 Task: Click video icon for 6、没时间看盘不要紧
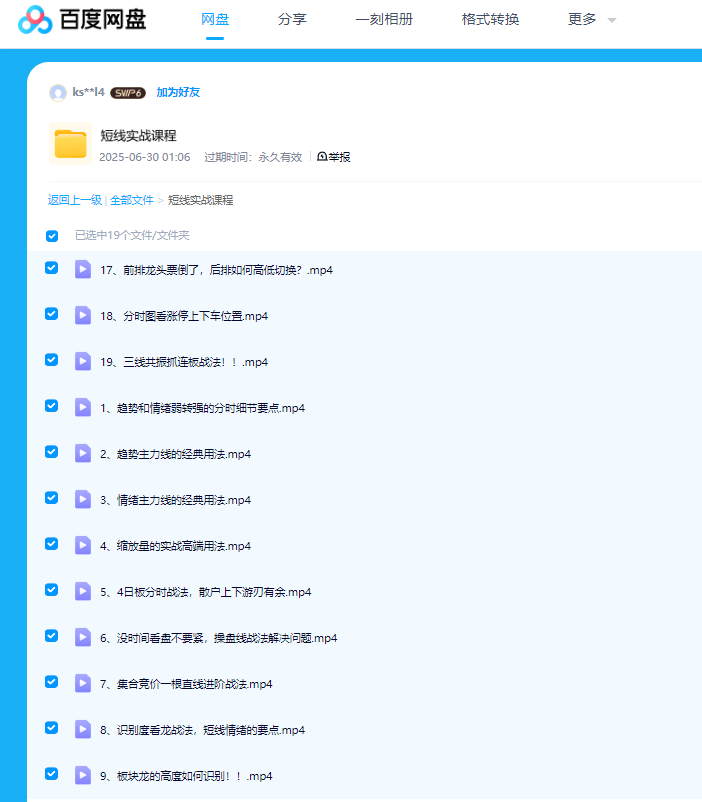[x=83, y=637]
